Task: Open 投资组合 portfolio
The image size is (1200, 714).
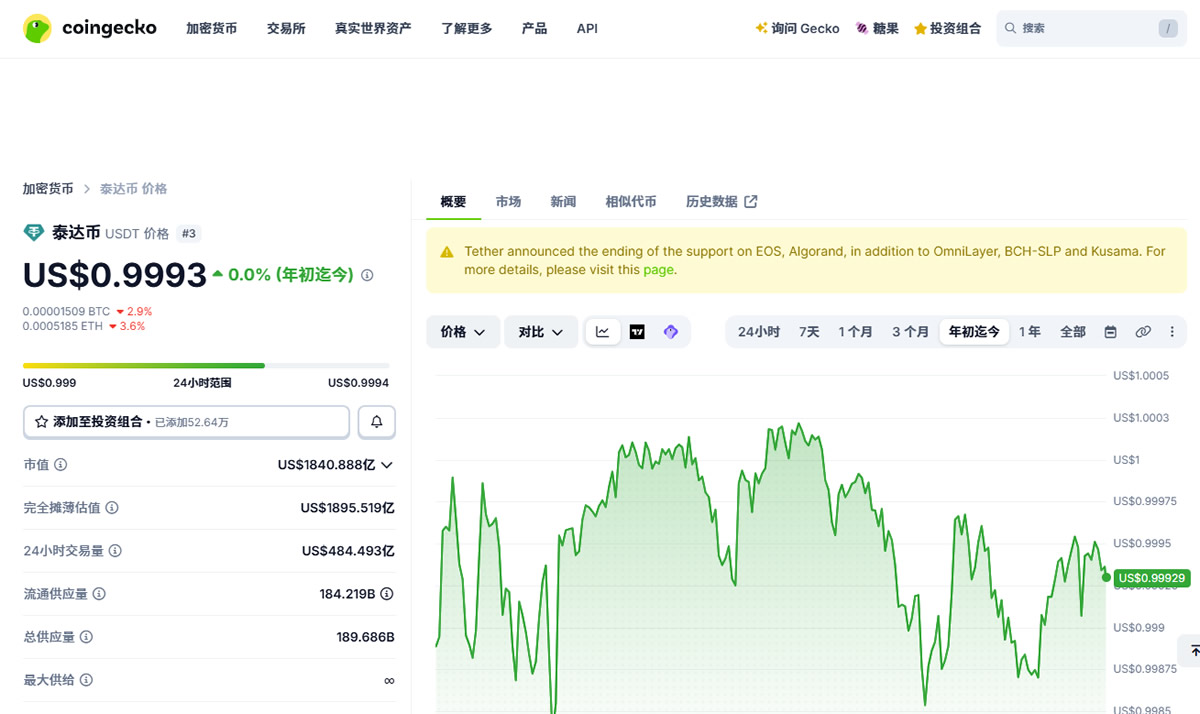Action: pos(947,28)
